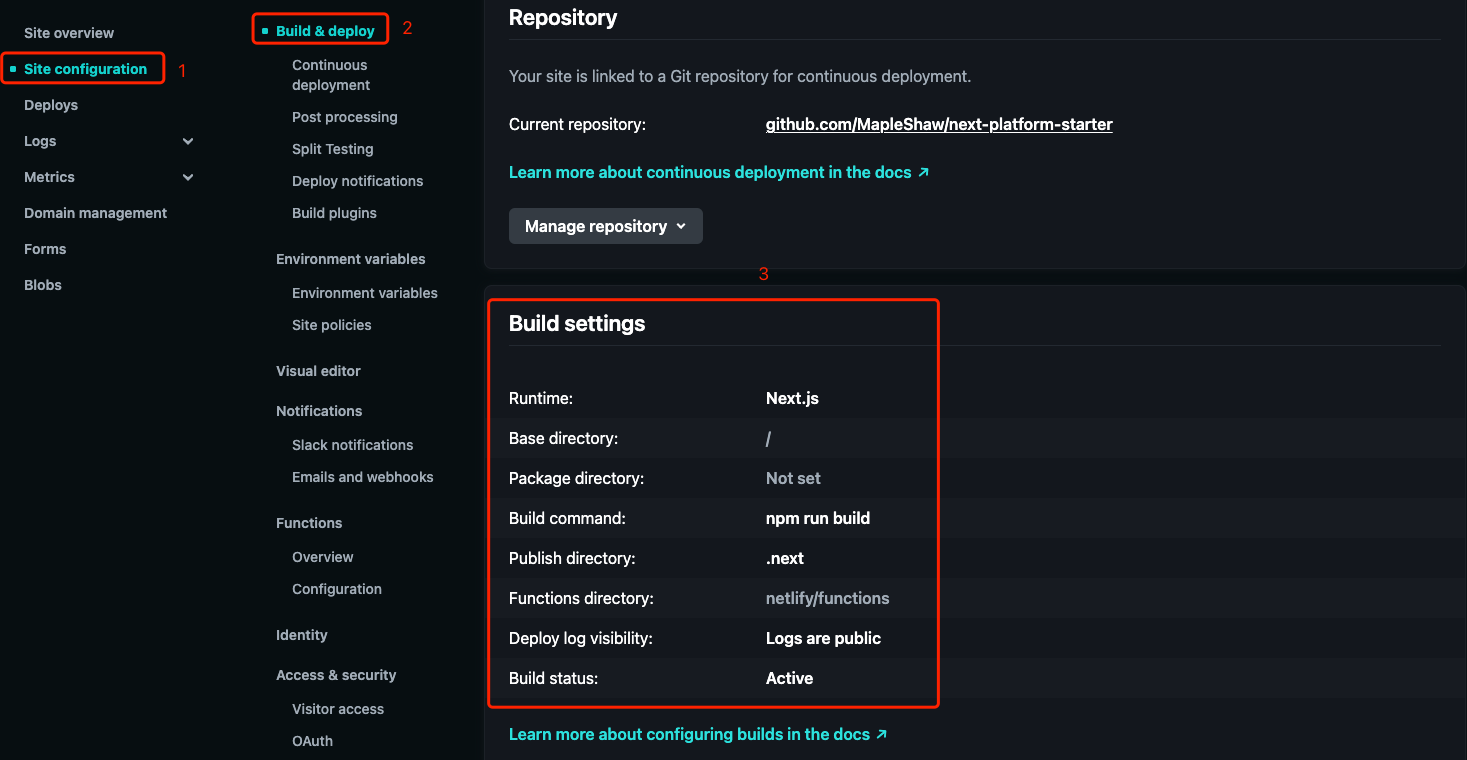
Task: Open Visitor access settings
Action: pyautogui.click(x=337, y=709)
